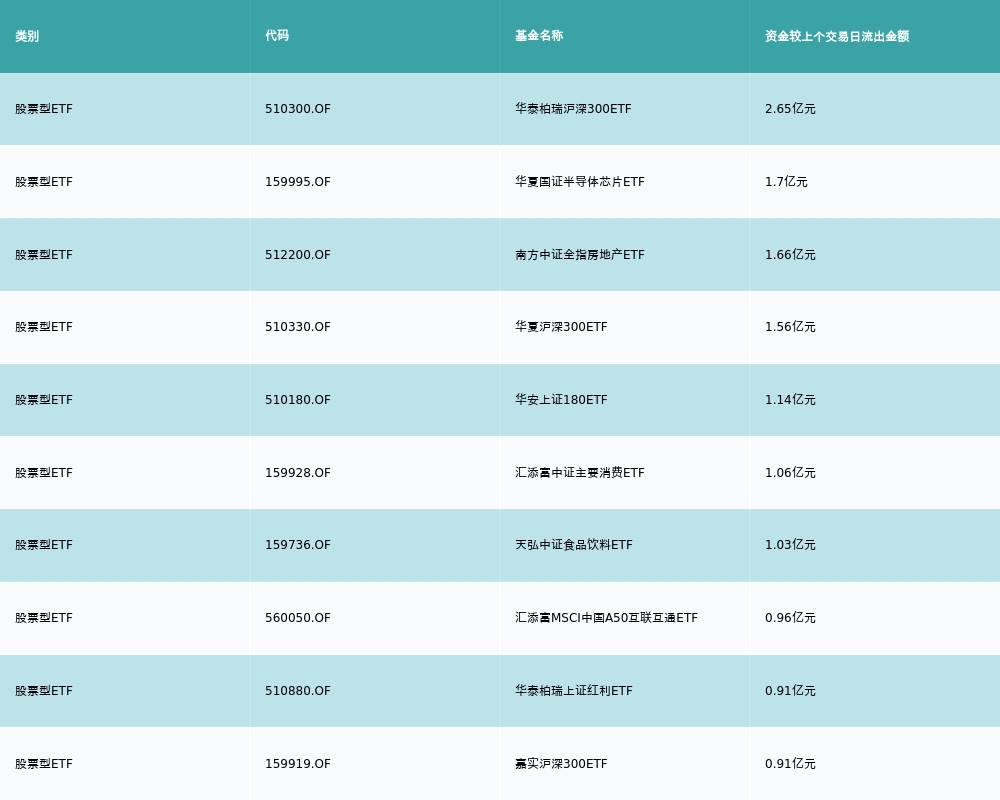Click 股票型ETF in the 159995.OF row
The height and width of the screenshot is (800, 1000).
44,182
